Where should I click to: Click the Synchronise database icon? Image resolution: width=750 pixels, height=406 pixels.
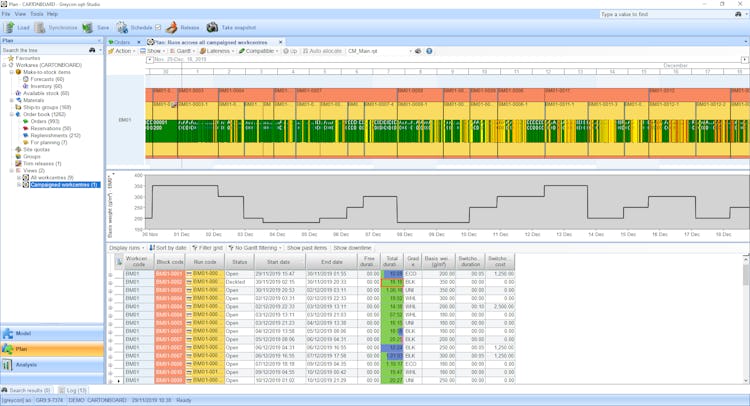[40, 28]
